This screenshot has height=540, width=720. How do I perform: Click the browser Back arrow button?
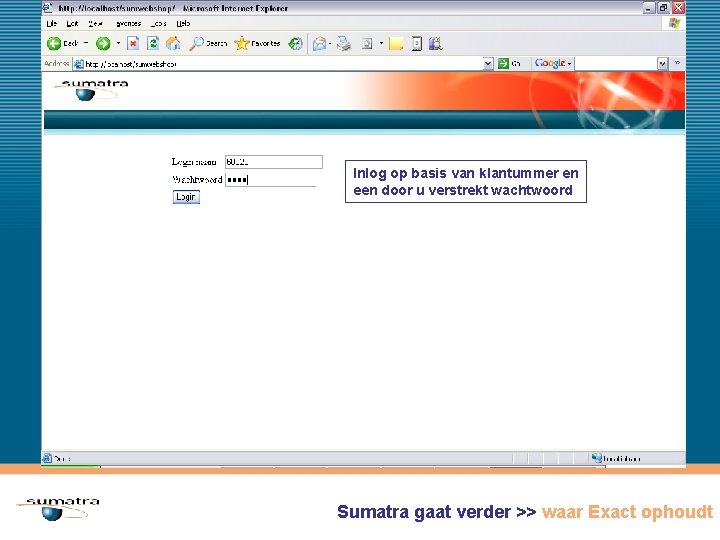tap(54, 44)
